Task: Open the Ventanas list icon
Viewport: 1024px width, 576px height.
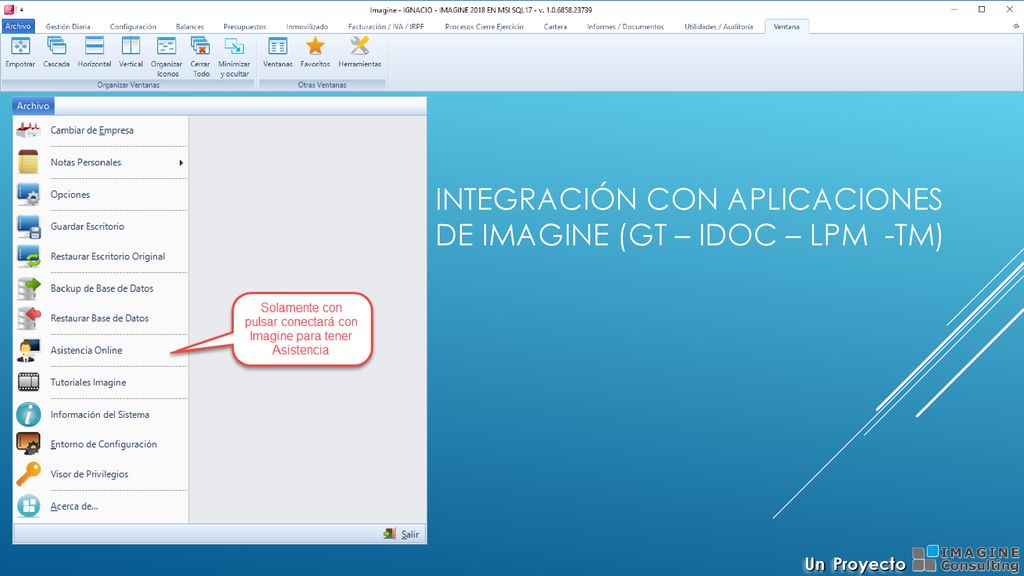Action: [x=278, y=46]
